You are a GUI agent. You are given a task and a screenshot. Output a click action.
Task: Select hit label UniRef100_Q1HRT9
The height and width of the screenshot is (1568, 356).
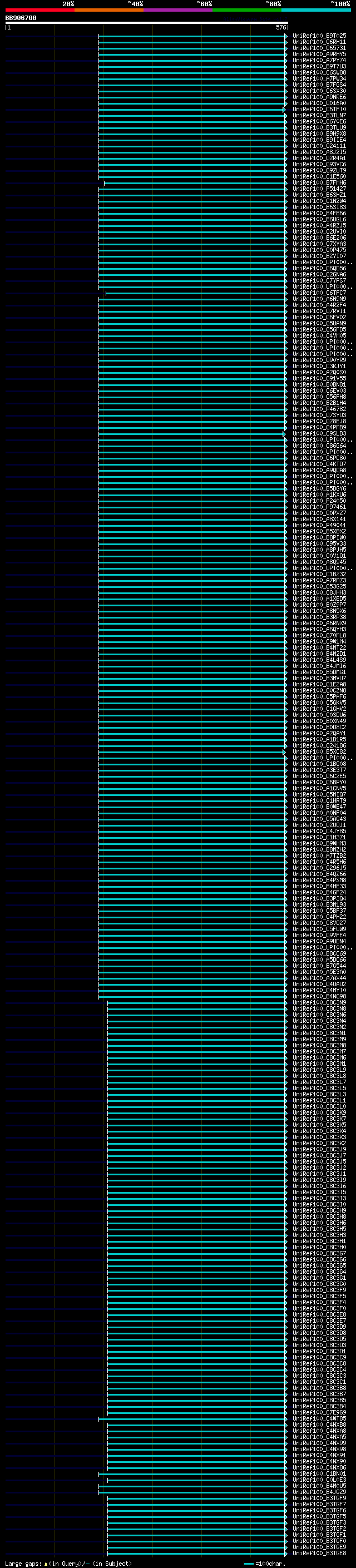[x=319, y=800]
